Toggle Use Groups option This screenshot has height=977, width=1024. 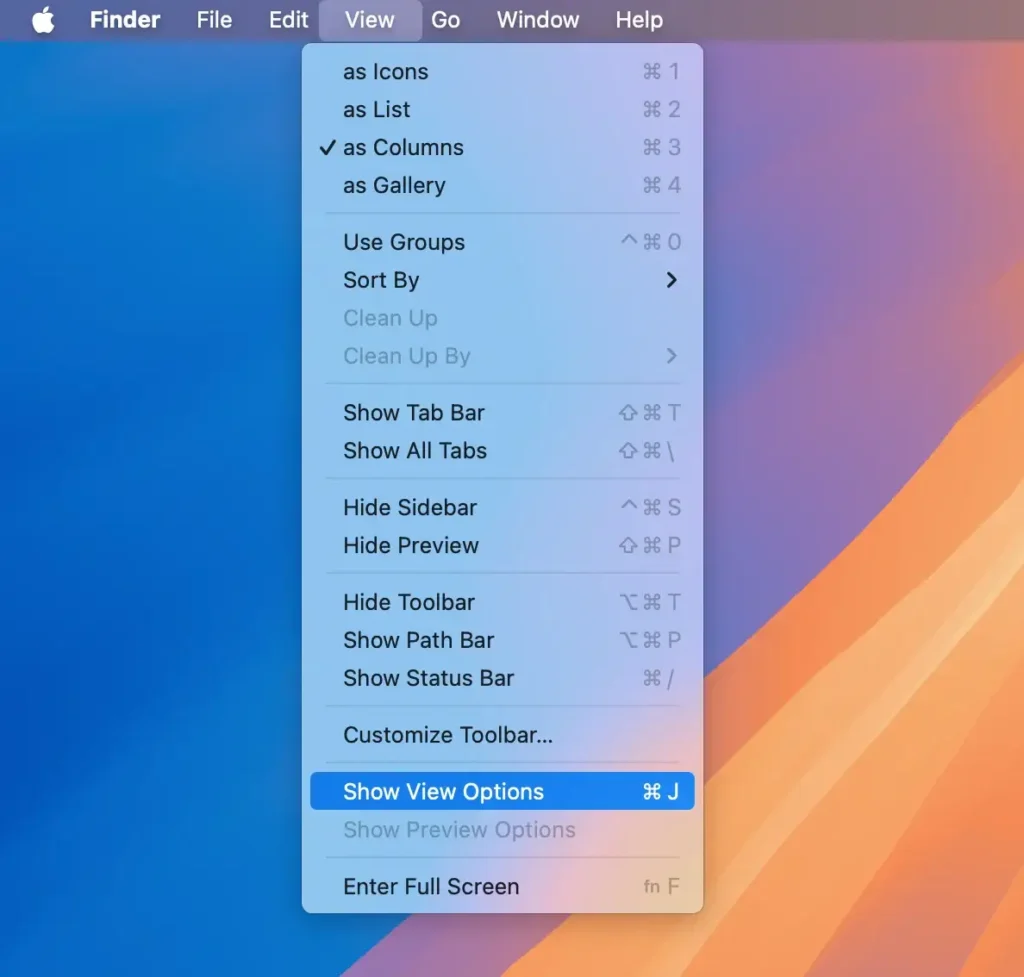502,242
